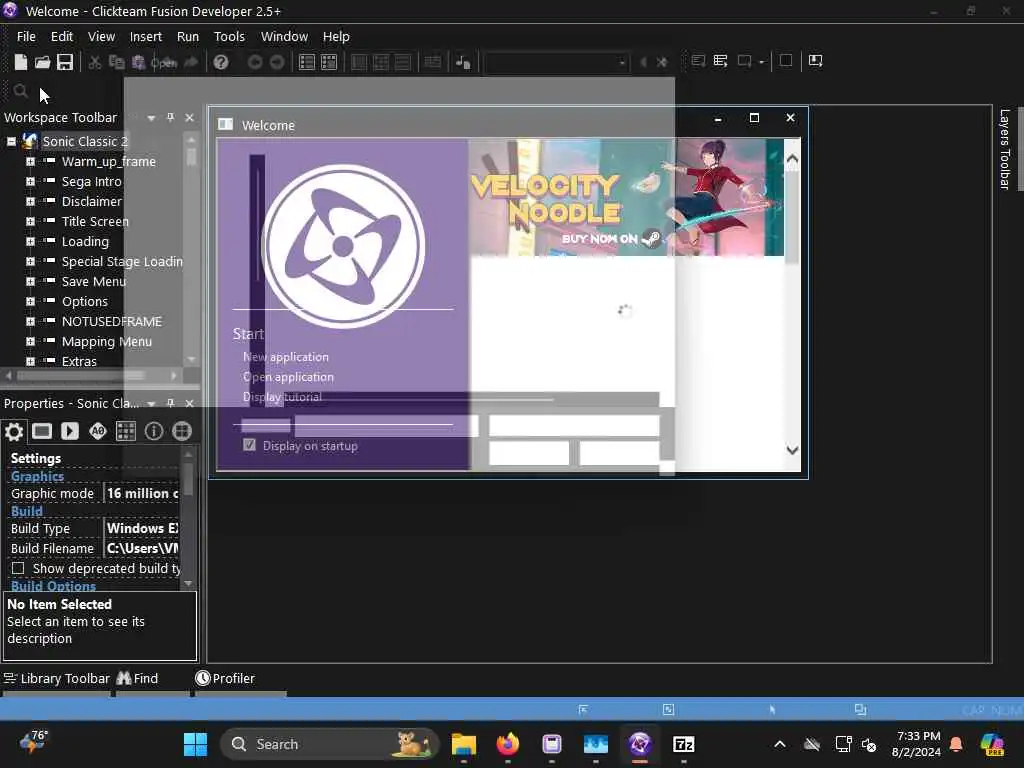Open the last globe-grid tab in Properties
This screenshot has height=768, width=1024.
tap(182, 431)
